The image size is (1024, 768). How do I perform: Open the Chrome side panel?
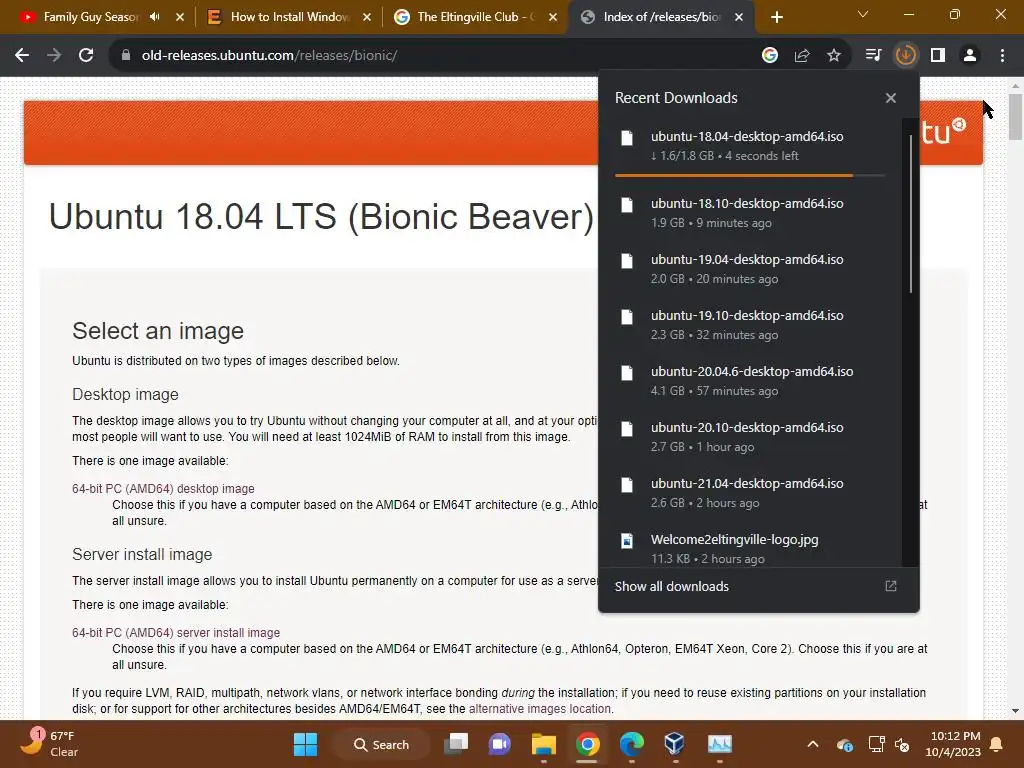pos(938,56)
